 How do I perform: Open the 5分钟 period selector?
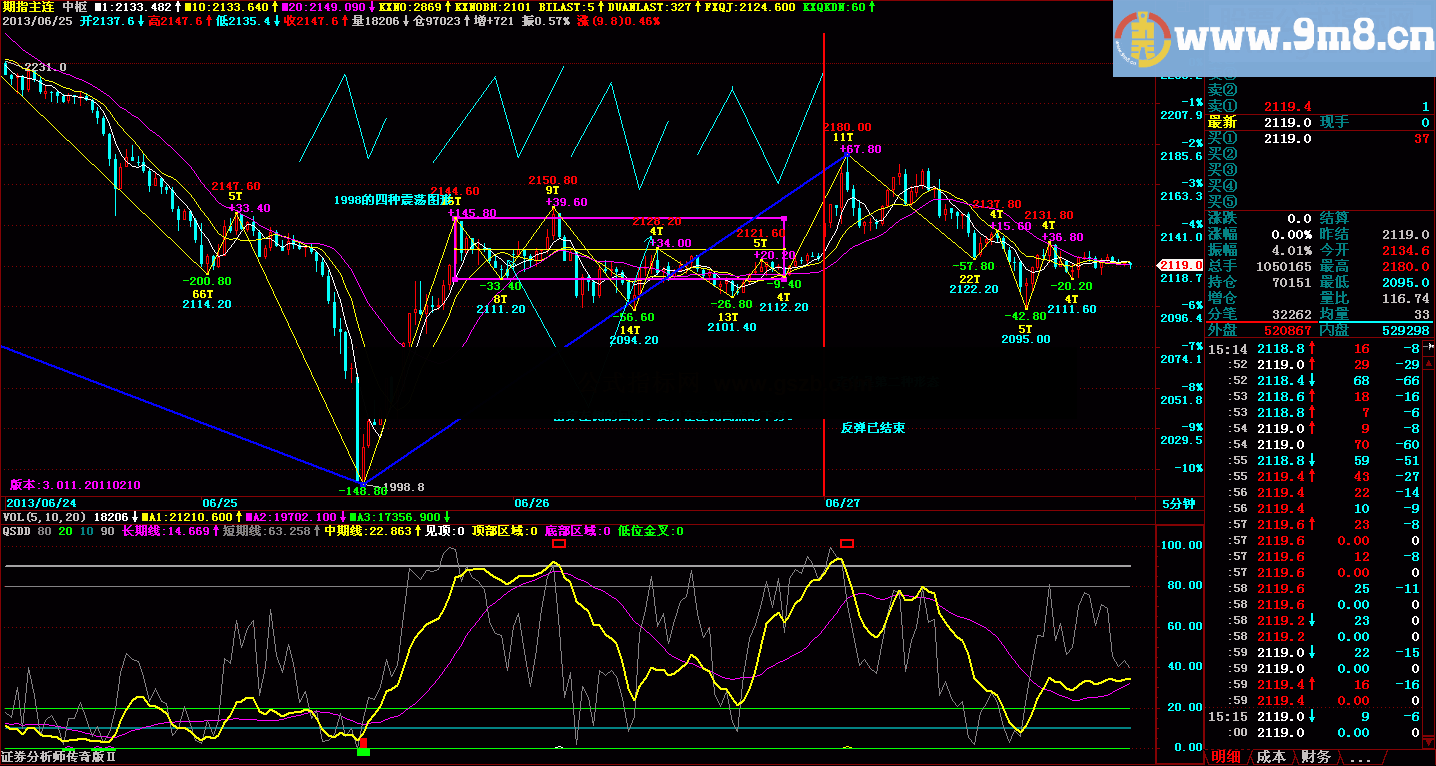(1179, 503)
